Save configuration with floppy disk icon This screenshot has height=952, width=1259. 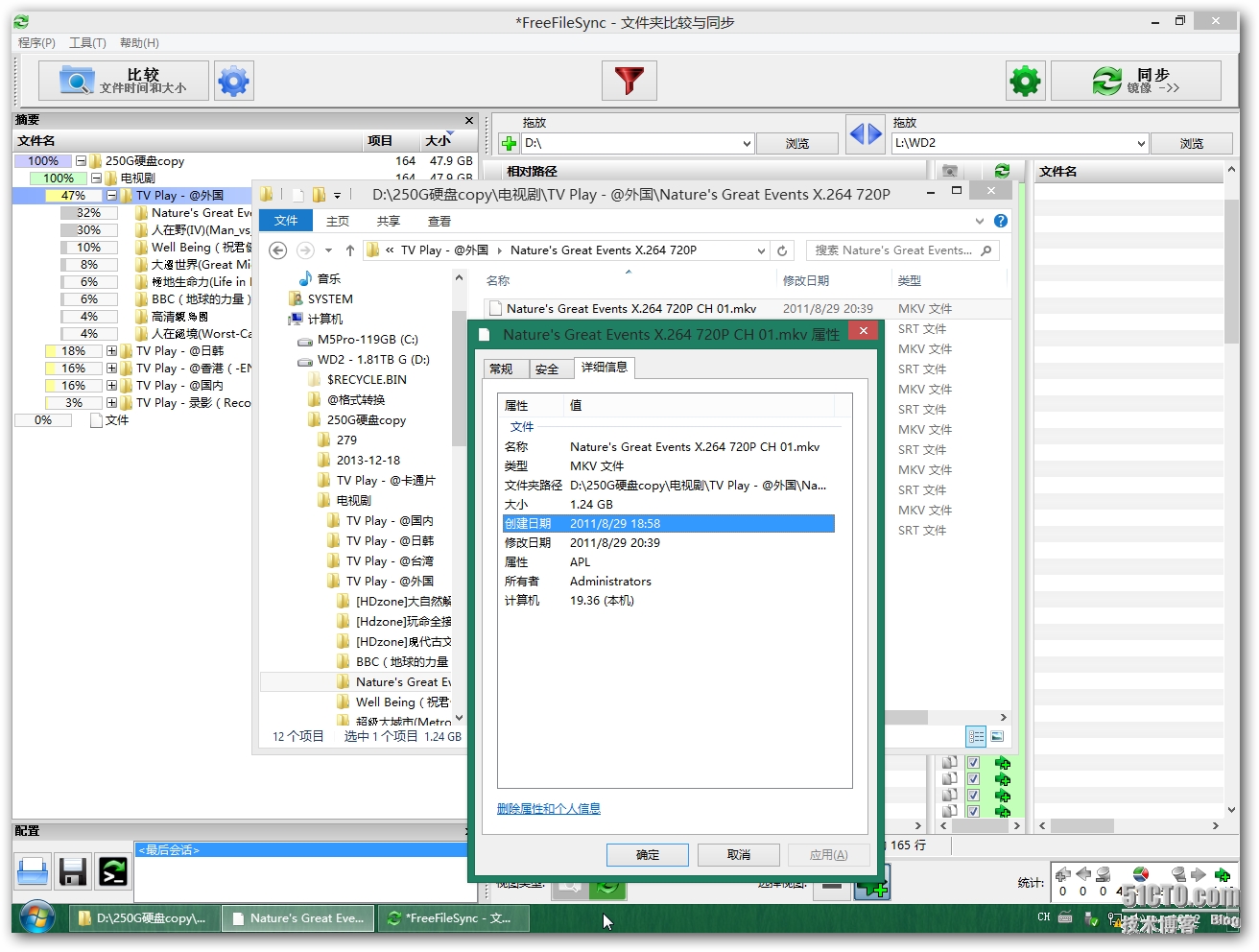73,871
